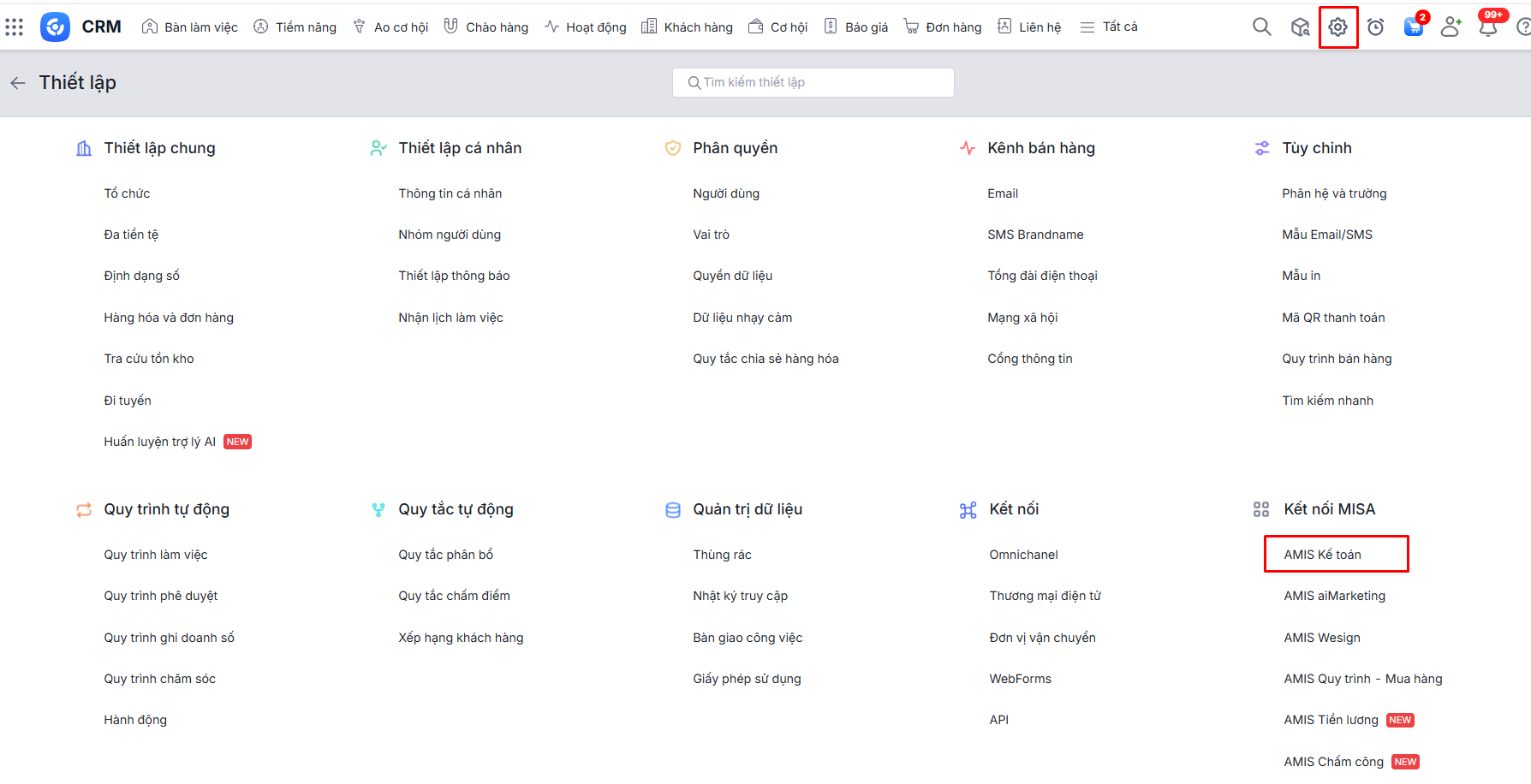Expand the Tất cả menu
Viewport: 1531px width, 784px height.
[x=1109, y=27]
